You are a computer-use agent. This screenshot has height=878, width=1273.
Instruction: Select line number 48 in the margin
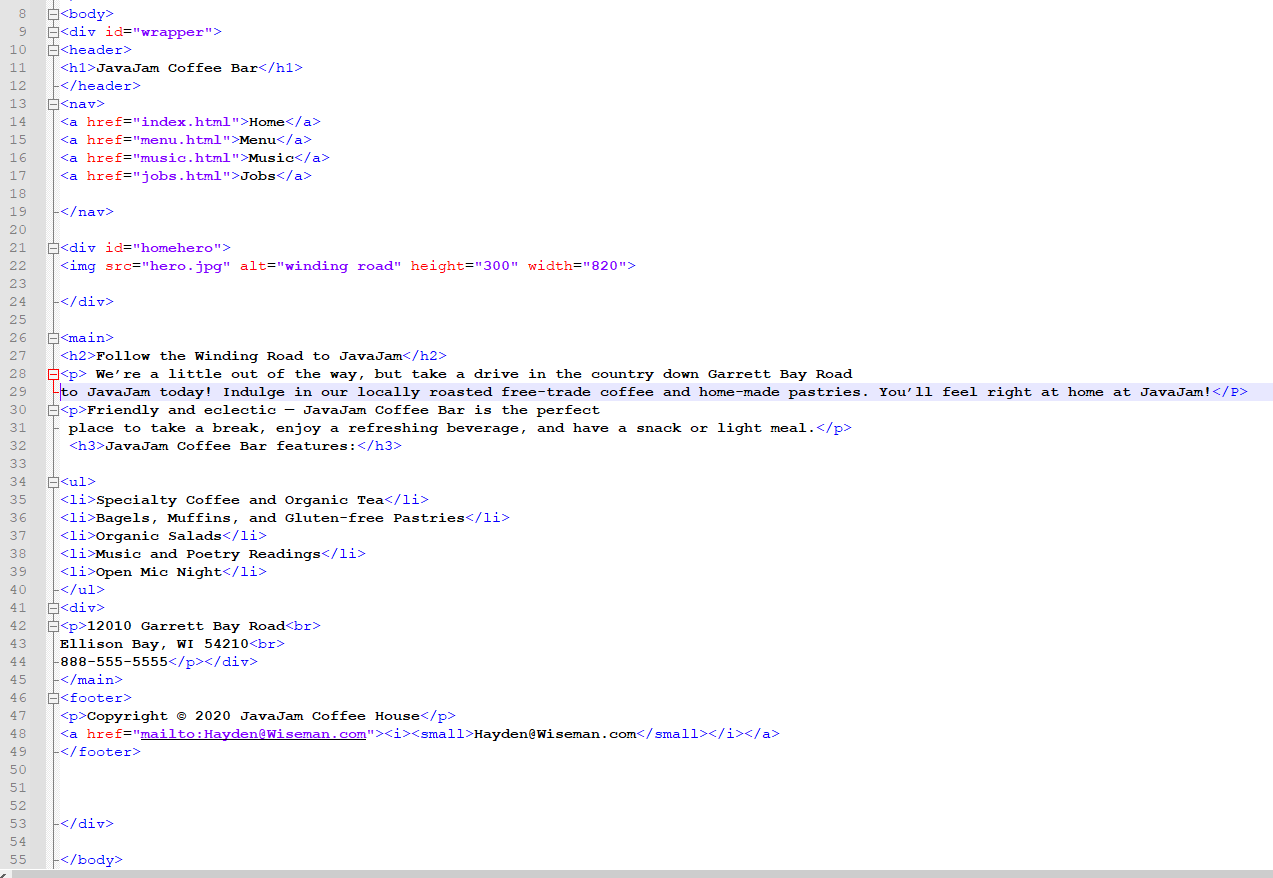17,733
